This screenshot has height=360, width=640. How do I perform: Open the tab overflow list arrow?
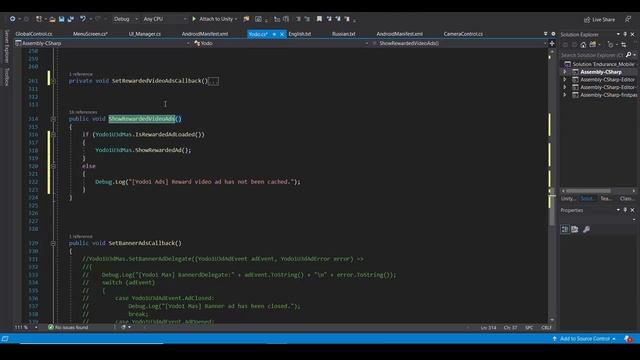[x=546, y=34]
